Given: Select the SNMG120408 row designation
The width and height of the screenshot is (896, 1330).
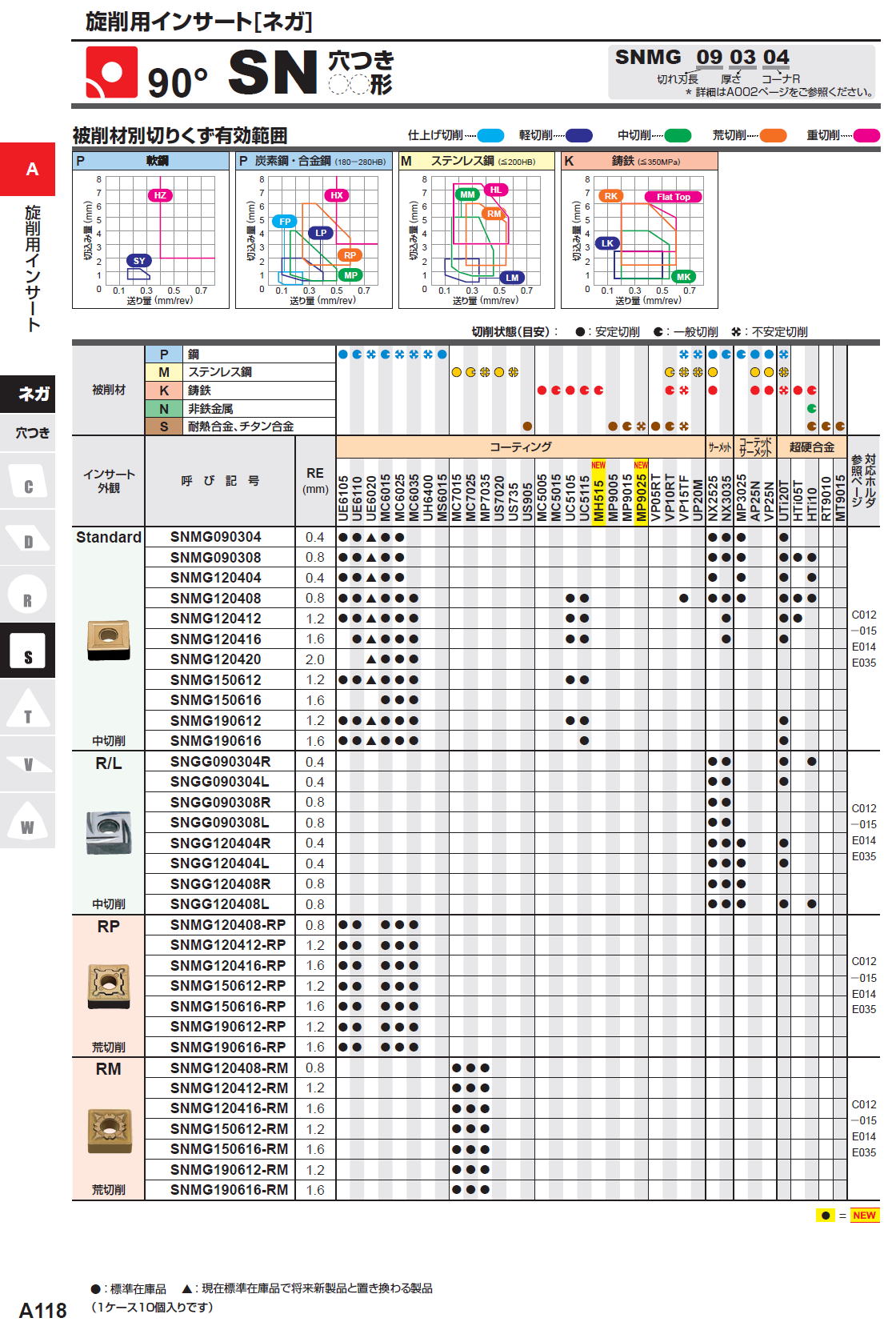Looking at the screenshot, I should 216,599.
